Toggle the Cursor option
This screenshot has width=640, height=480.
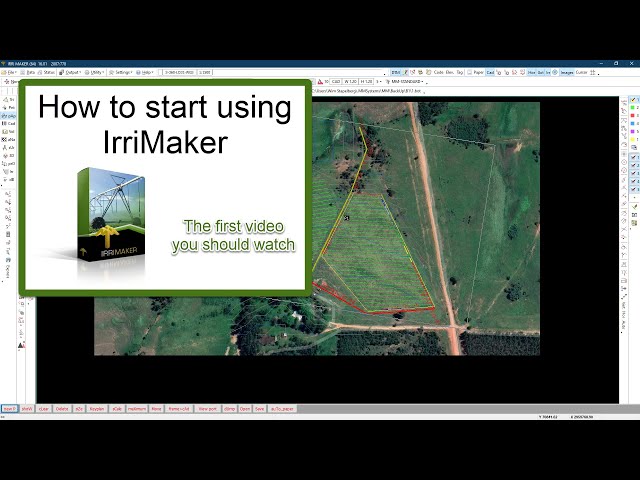pyautogui.click(x=582, y=72)
